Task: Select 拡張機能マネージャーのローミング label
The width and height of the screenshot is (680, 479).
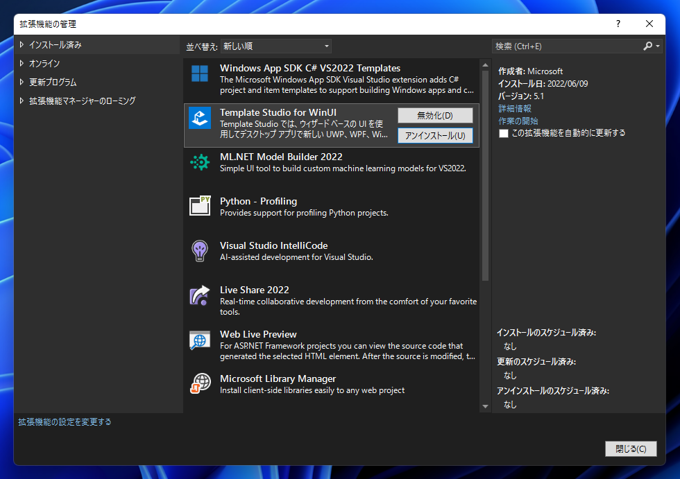Action: (x=82, y=101)
